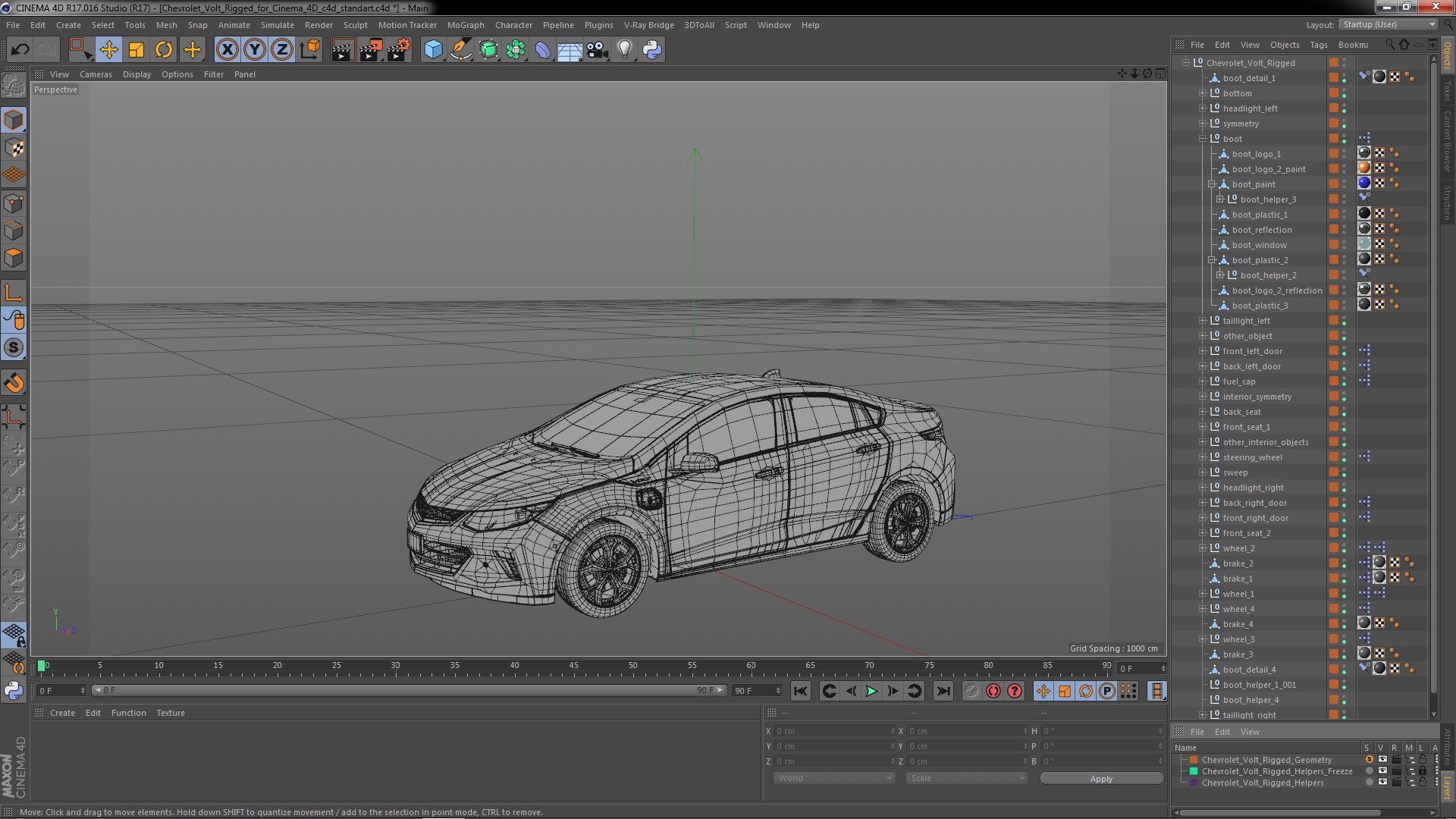The width and height of the screenshot is (1456, 819).
Task: Open the Object Manager search icon
Action: (1389, 45)
